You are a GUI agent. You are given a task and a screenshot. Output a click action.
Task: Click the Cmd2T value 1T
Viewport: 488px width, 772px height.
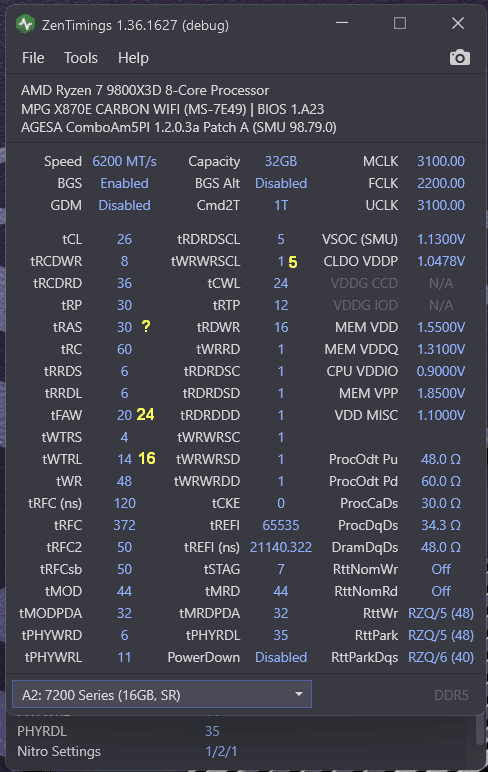point(281,205)
